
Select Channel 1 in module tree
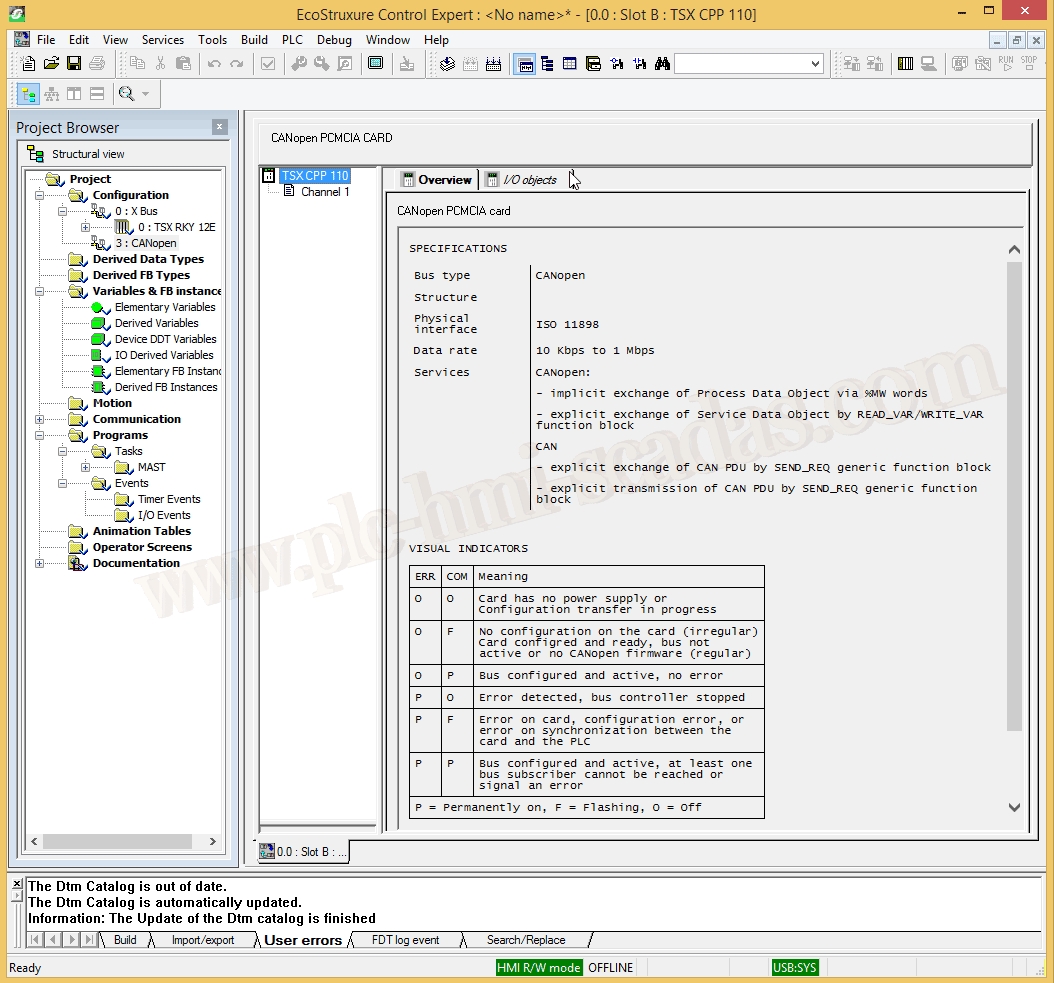pyautogui.click(x=325, y=192)
